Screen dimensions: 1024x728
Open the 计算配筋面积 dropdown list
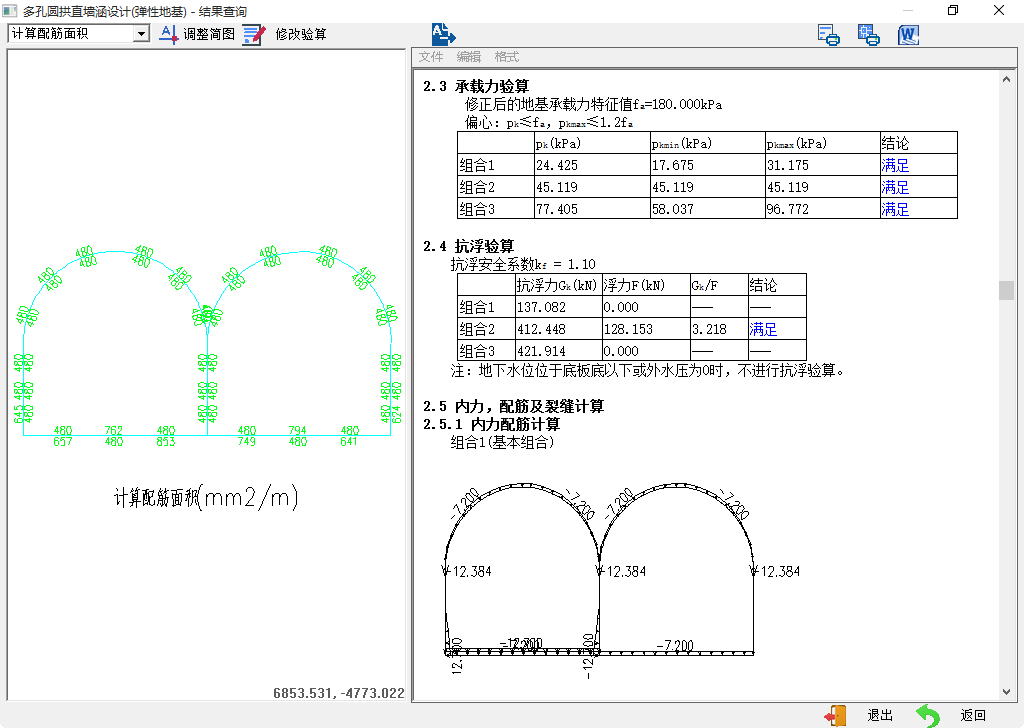pos(141,33)
